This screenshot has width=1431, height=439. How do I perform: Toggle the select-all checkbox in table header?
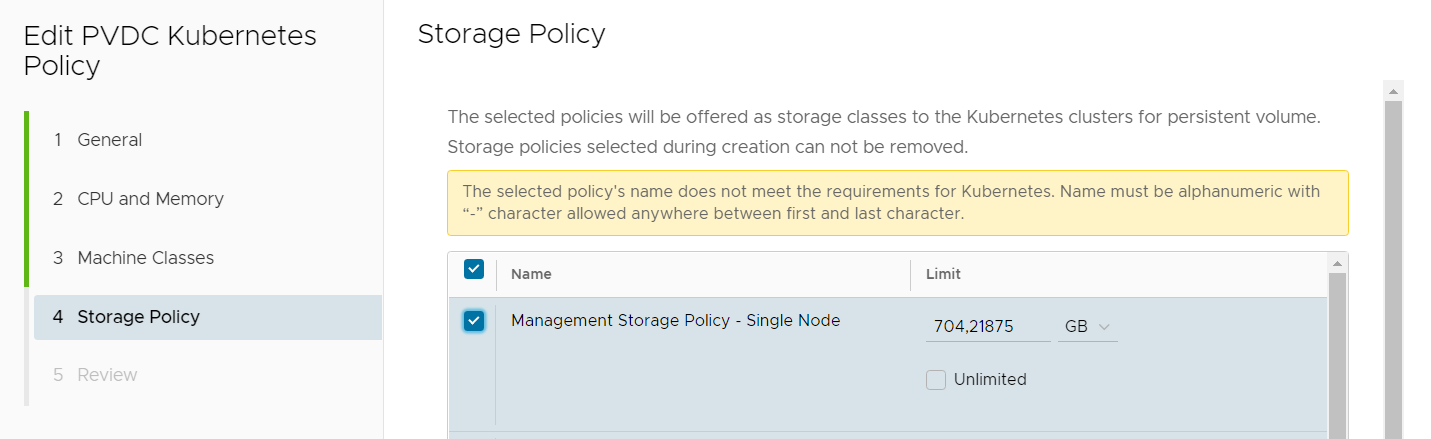pyautogui.click(x=474, y=269)
